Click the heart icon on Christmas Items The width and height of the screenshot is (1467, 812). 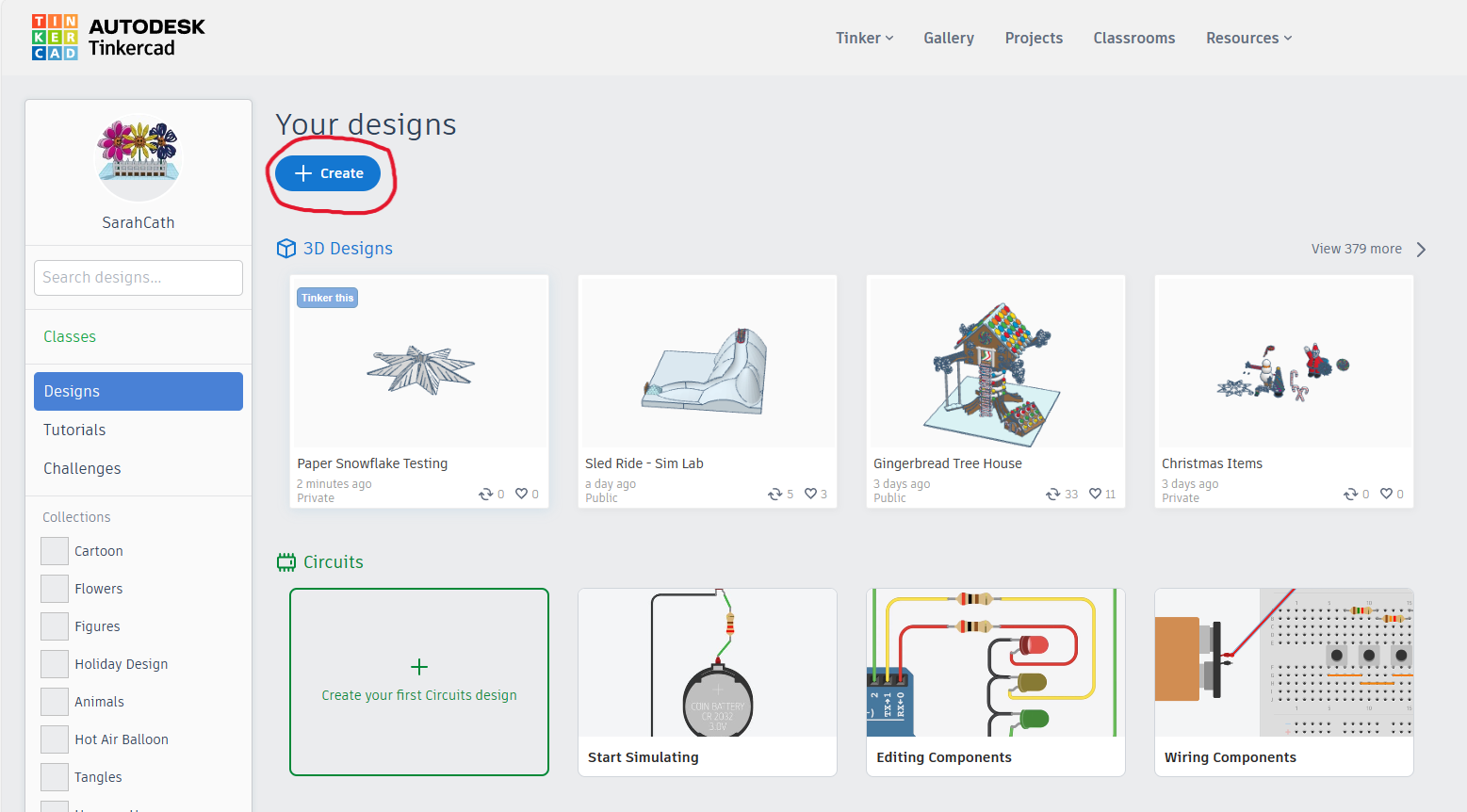click(x=1388, y=493)
